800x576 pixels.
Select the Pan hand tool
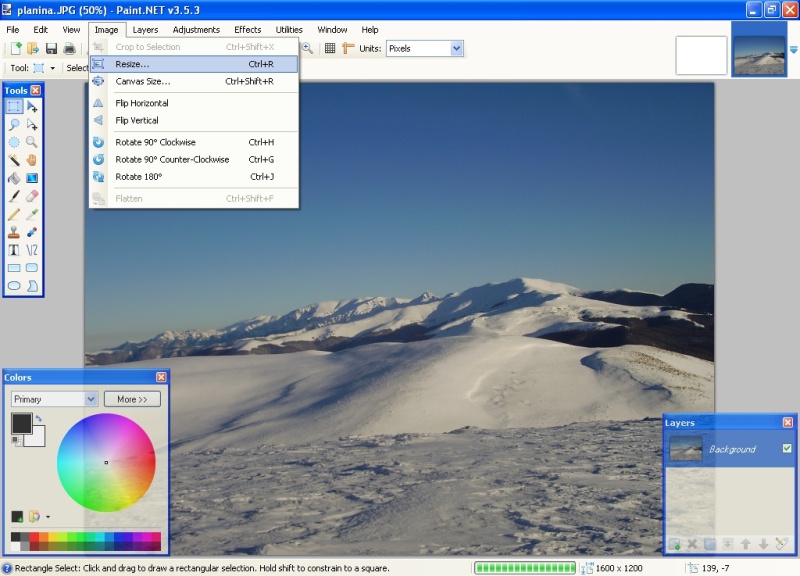[x=32, y=159]
